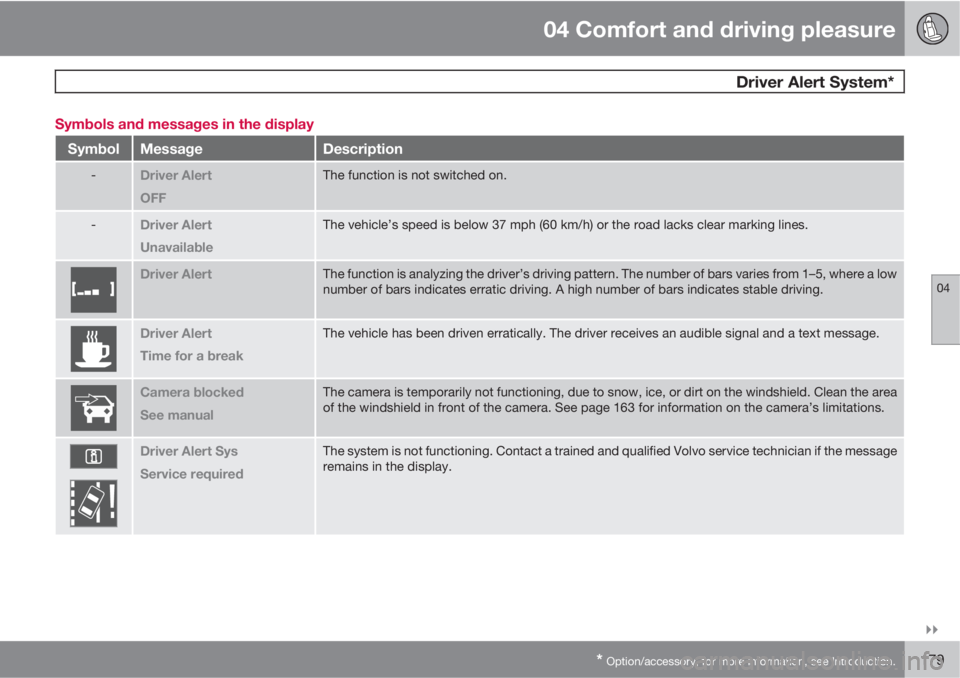Click the Driver Alert Unavailable message

tap(176, 236)
